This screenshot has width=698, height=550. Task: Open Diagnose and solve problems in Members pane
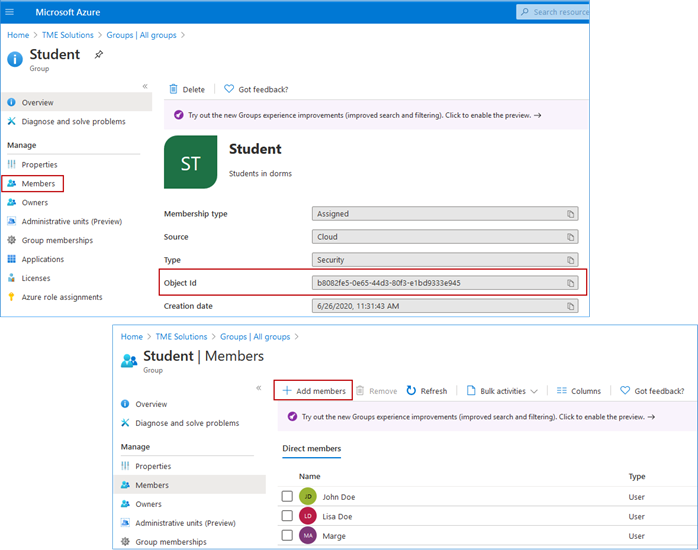(180, 423)
